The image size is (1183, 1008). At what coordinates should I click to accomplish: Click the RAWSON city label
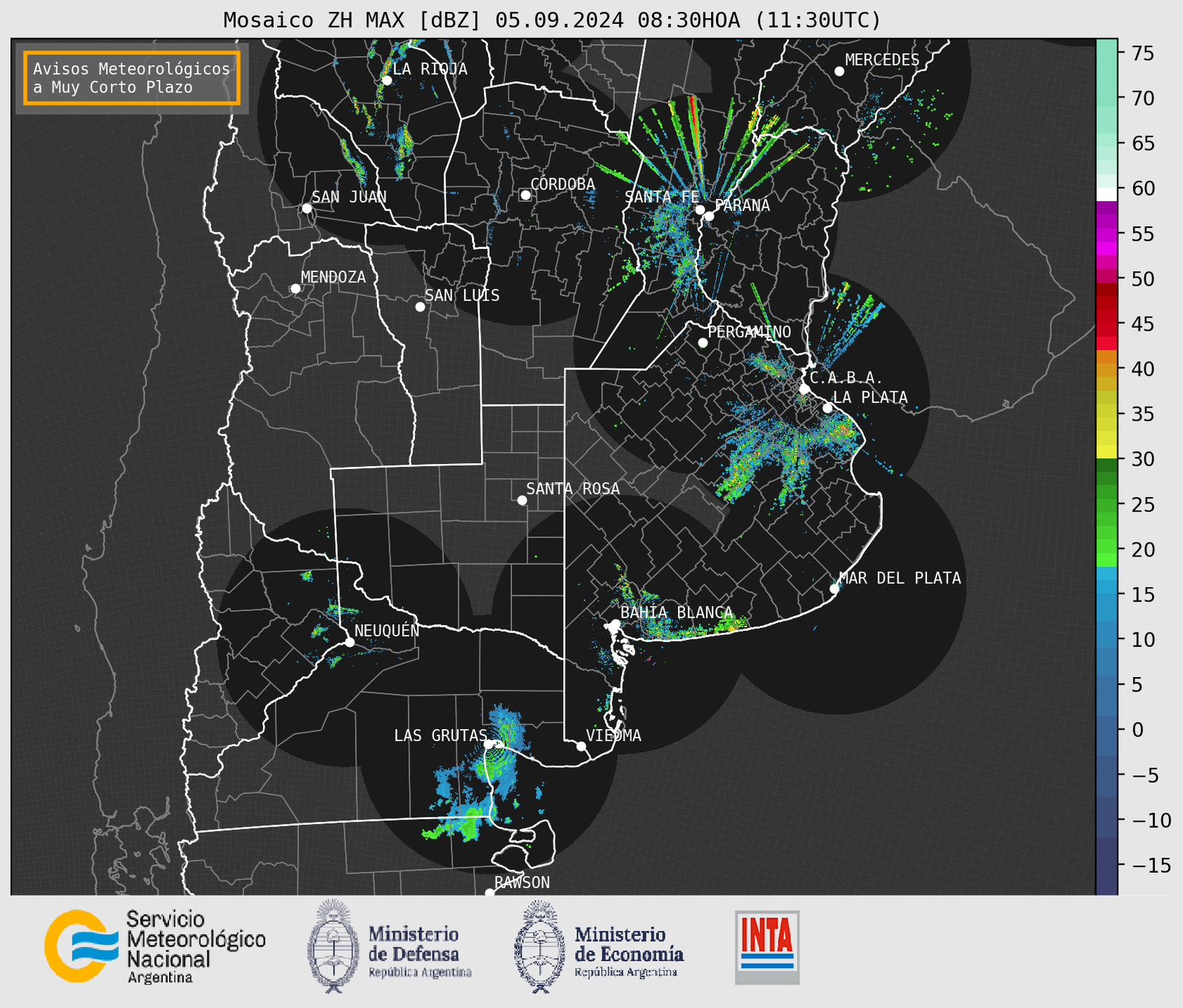[522, 883]
